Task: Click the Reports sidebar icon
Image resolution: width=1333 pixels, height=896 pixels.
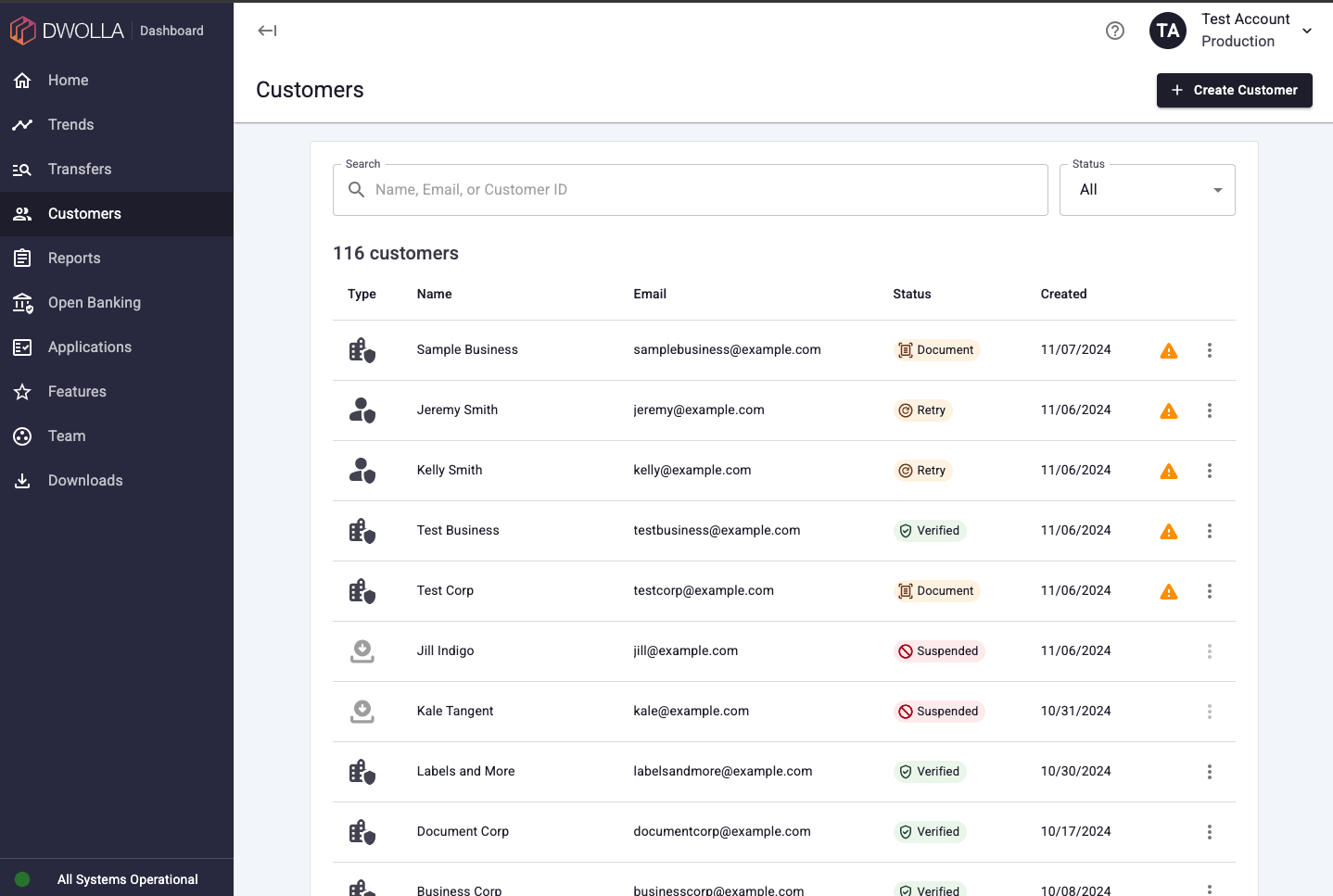Action: 22,258
